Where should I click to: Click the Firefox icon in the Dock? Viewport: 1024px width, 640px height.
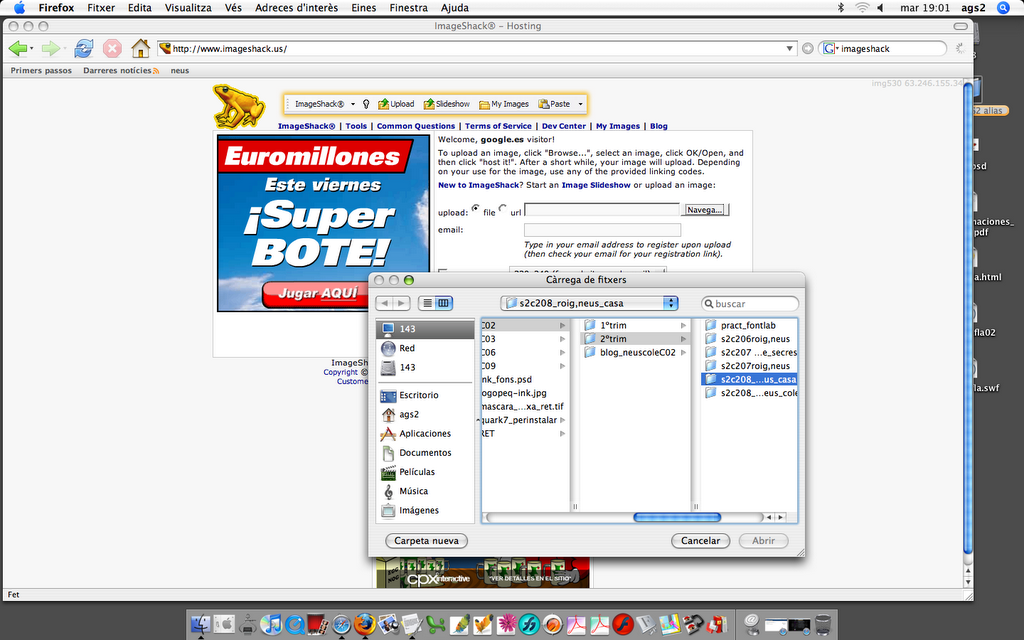pyautogui.click(x=365, y=625)
